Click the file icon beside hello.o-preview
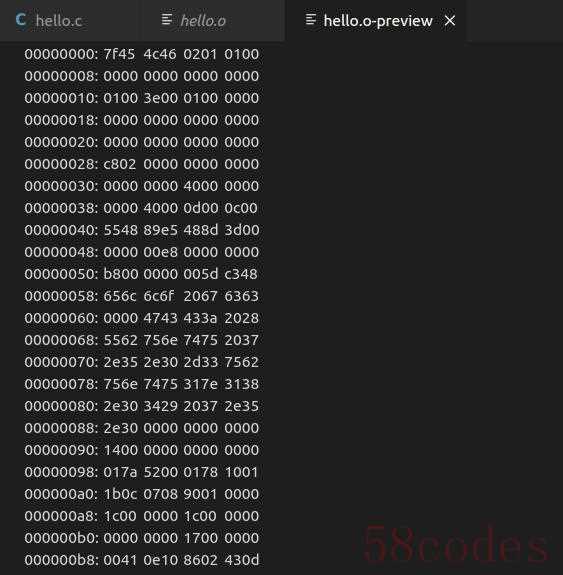This screenshot has height=575, width=563. (311, 19)
